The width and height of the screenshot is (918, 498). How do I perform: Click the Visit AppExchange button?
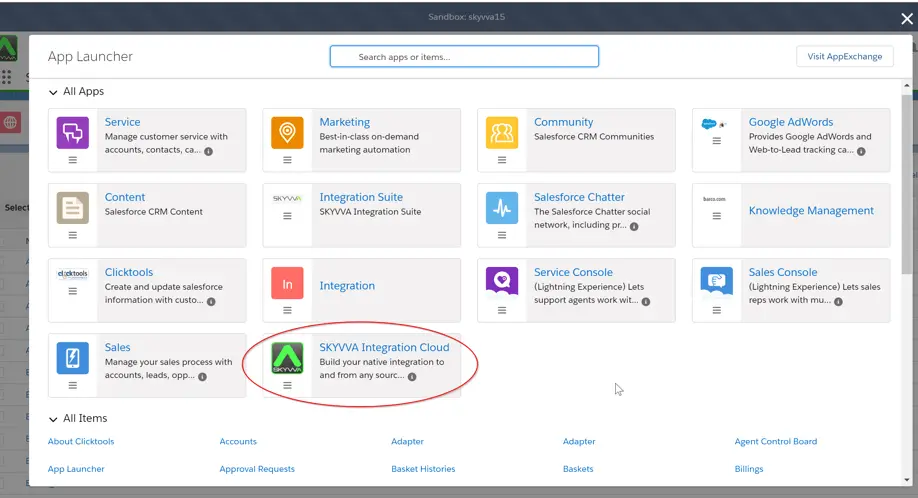pyautogui.click(x=844, y=57)
